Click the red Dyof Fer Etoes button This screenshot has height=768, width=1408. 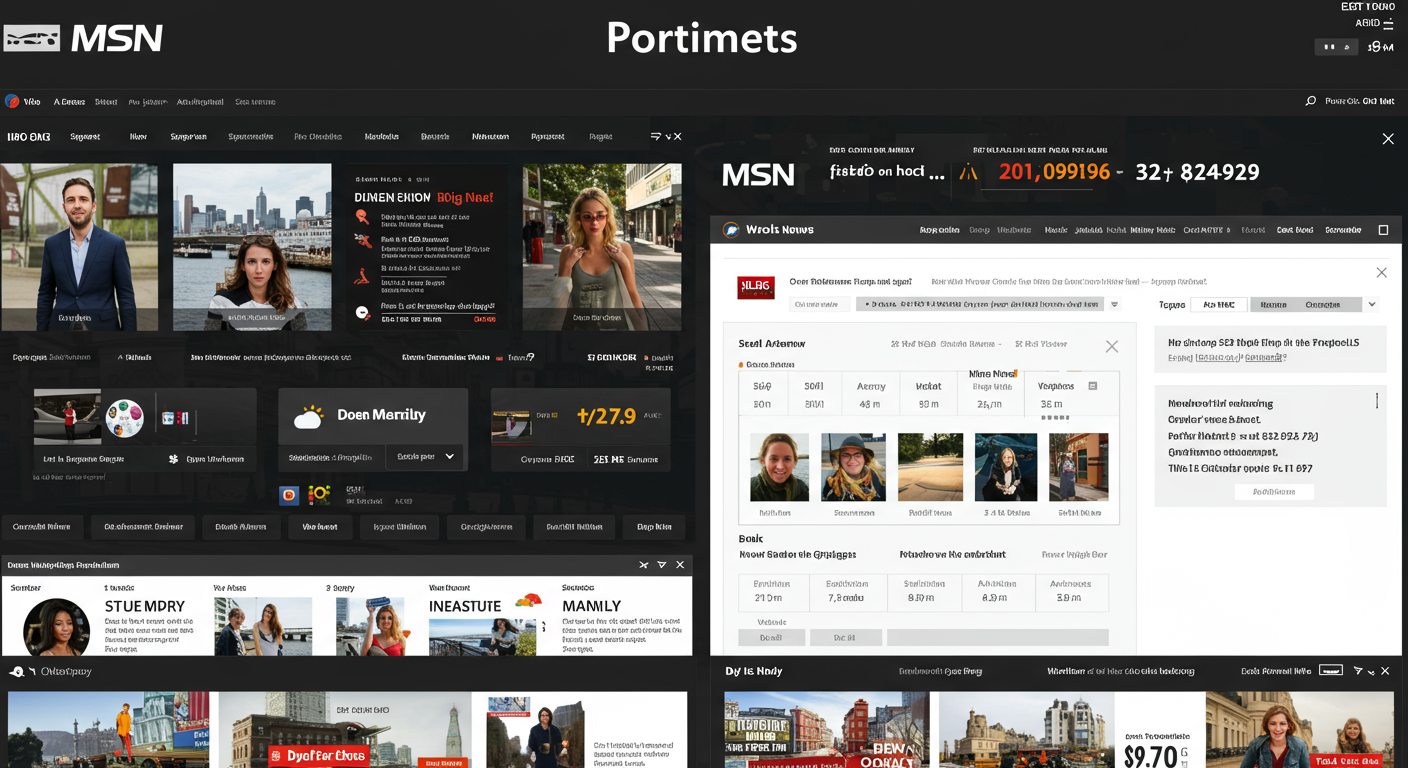(x=319, y=756)
